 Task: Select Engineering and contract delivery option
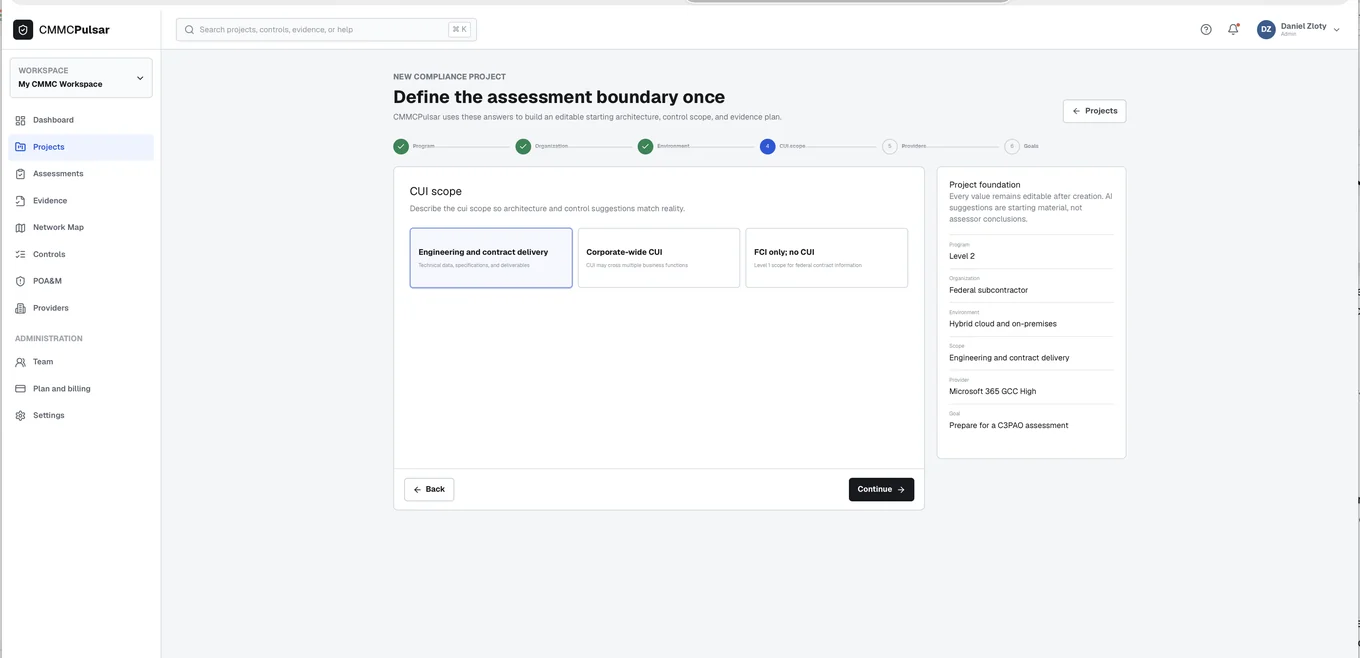pos(491,258)
